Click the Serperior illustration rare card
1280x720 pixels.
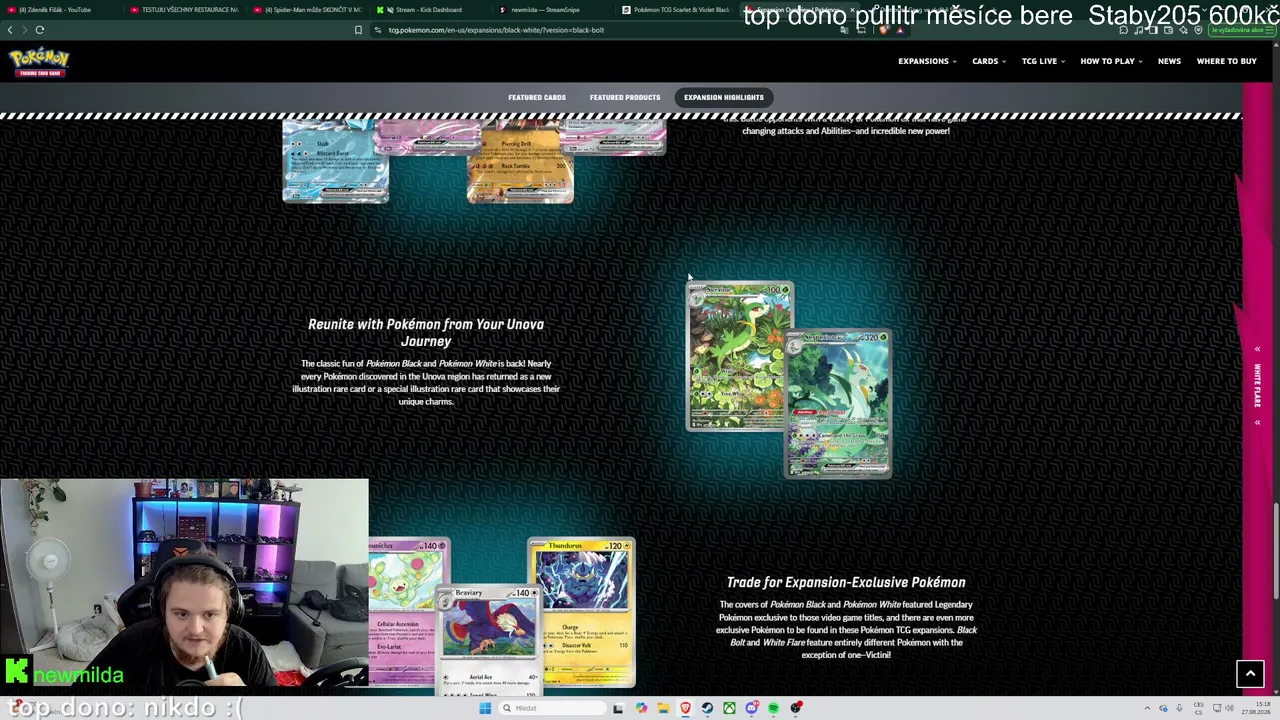tap(838, 404)
